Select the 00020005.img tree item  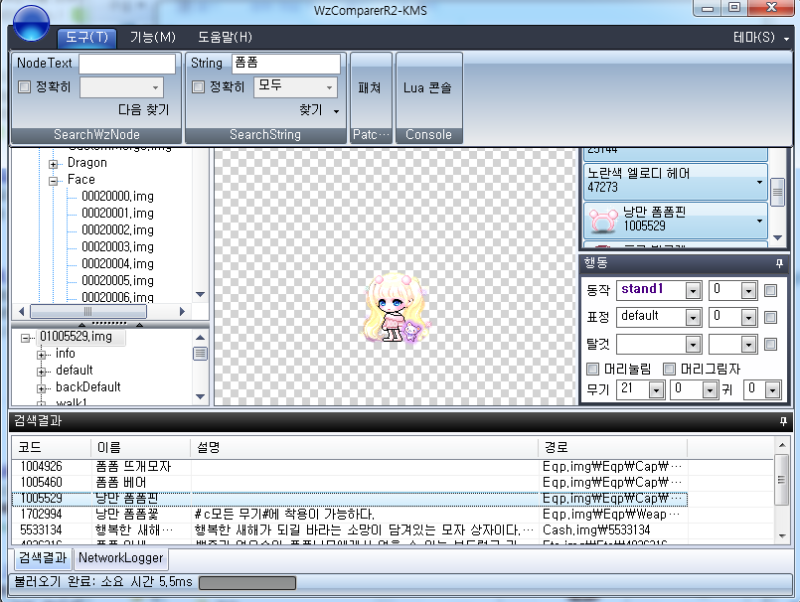[117, 281]
